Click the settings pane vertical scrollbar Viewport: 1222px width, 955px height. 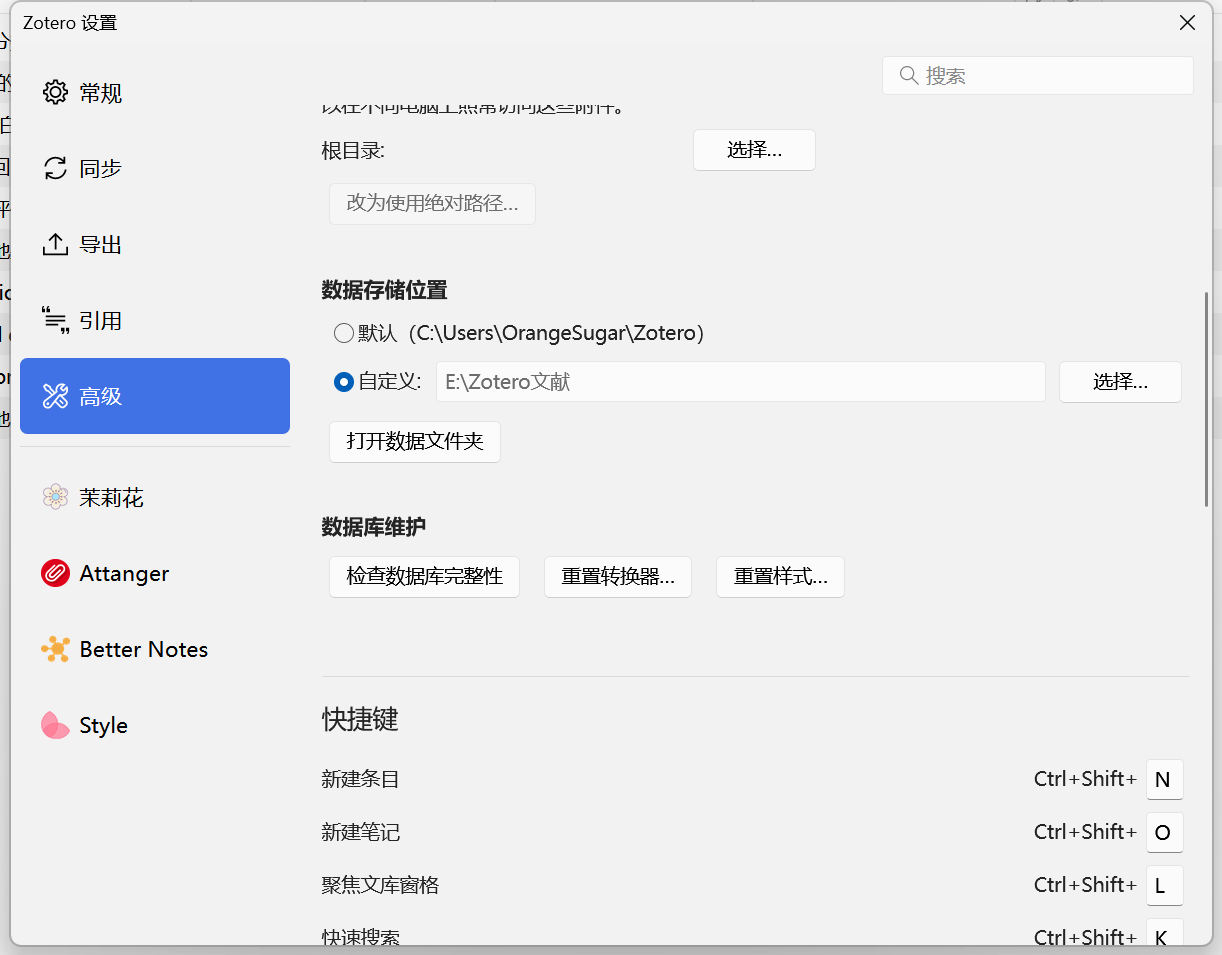1208,400
